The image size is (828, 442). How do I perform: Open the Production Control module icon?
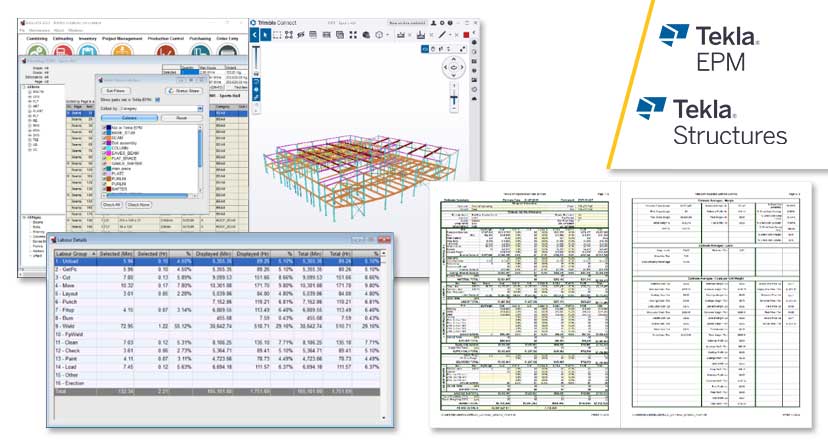click(x=166, y=51)
